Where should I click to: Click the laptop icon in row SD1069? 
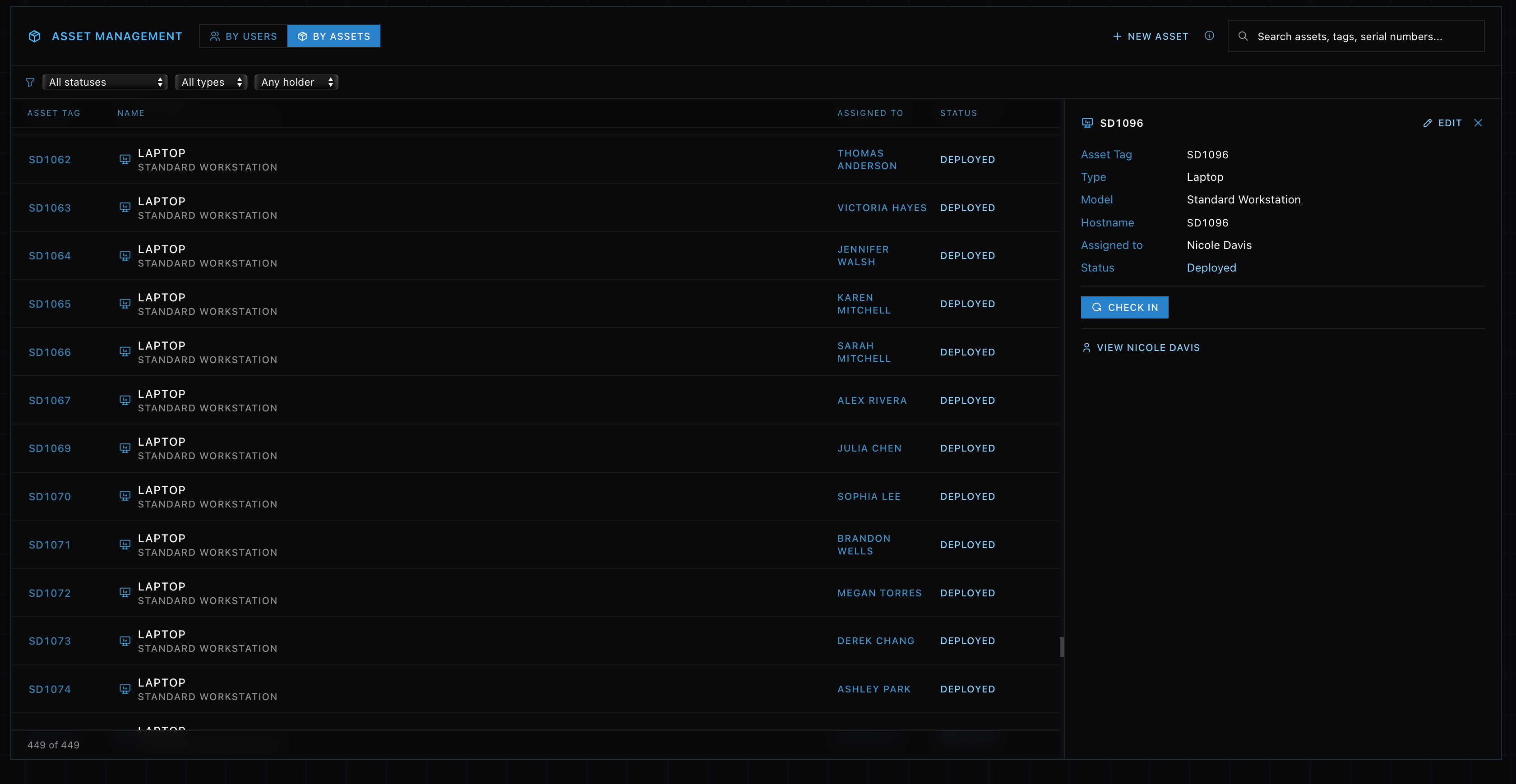(x=125, y=448)
